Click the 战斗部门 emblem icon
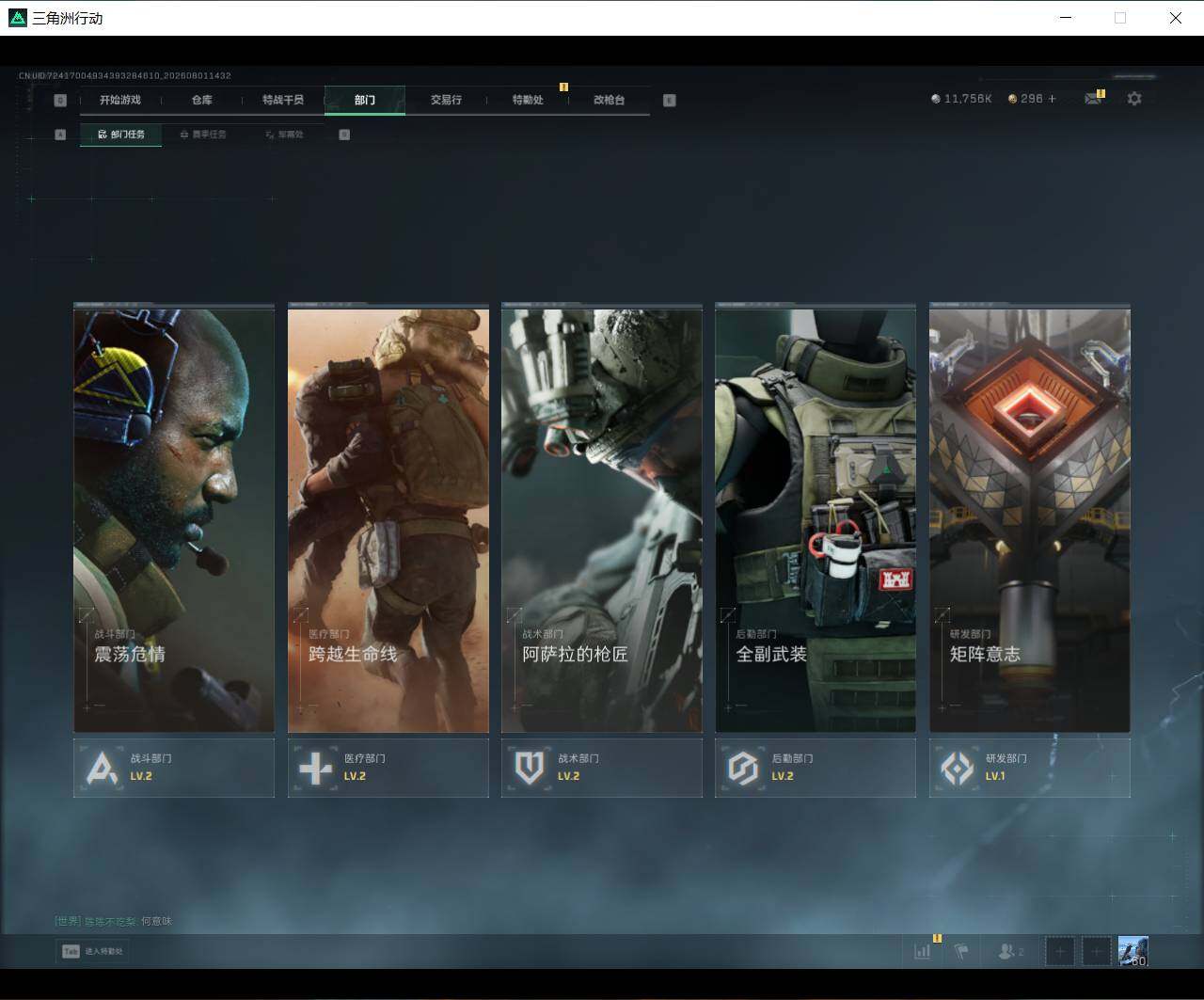The image size is (1204, 1000). (102, 769)
